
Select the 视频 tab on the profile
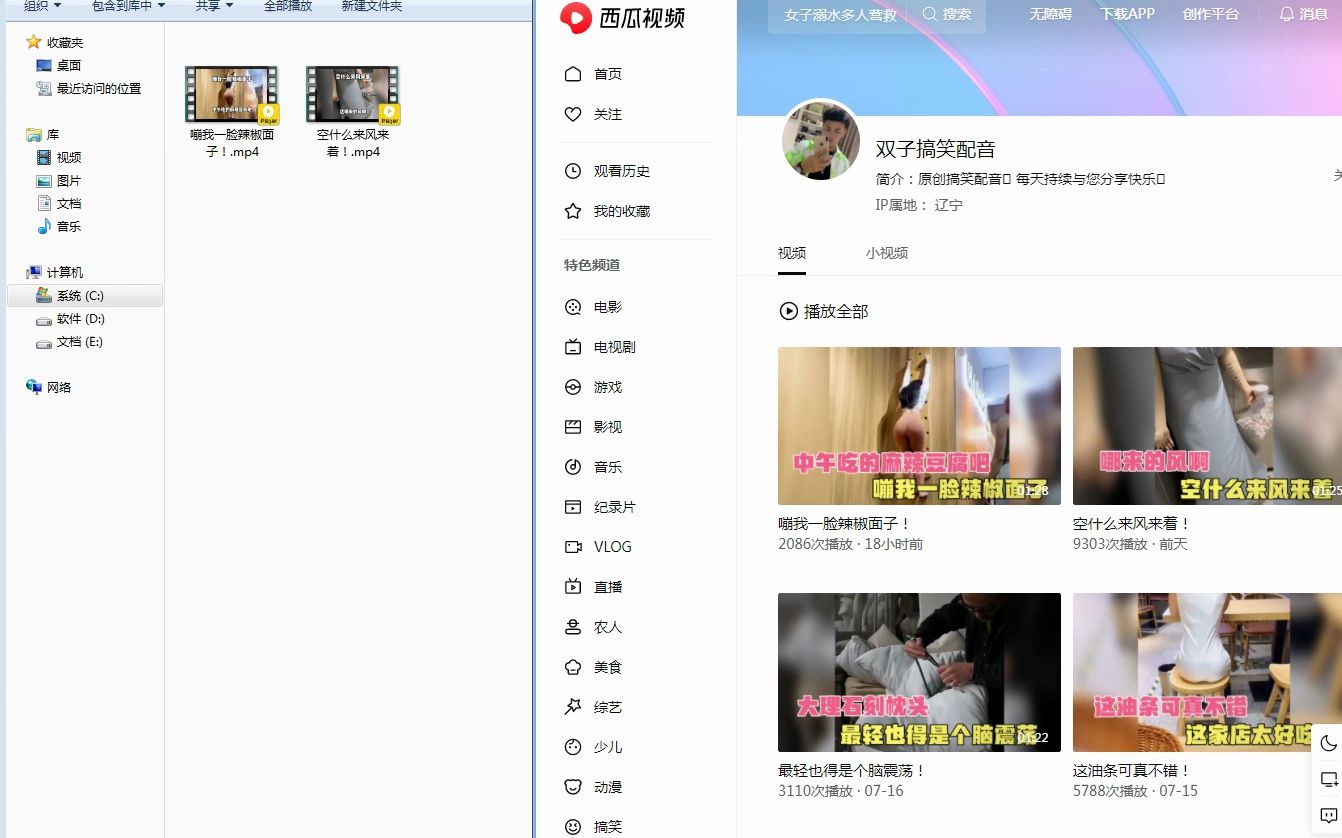point(791,253)
